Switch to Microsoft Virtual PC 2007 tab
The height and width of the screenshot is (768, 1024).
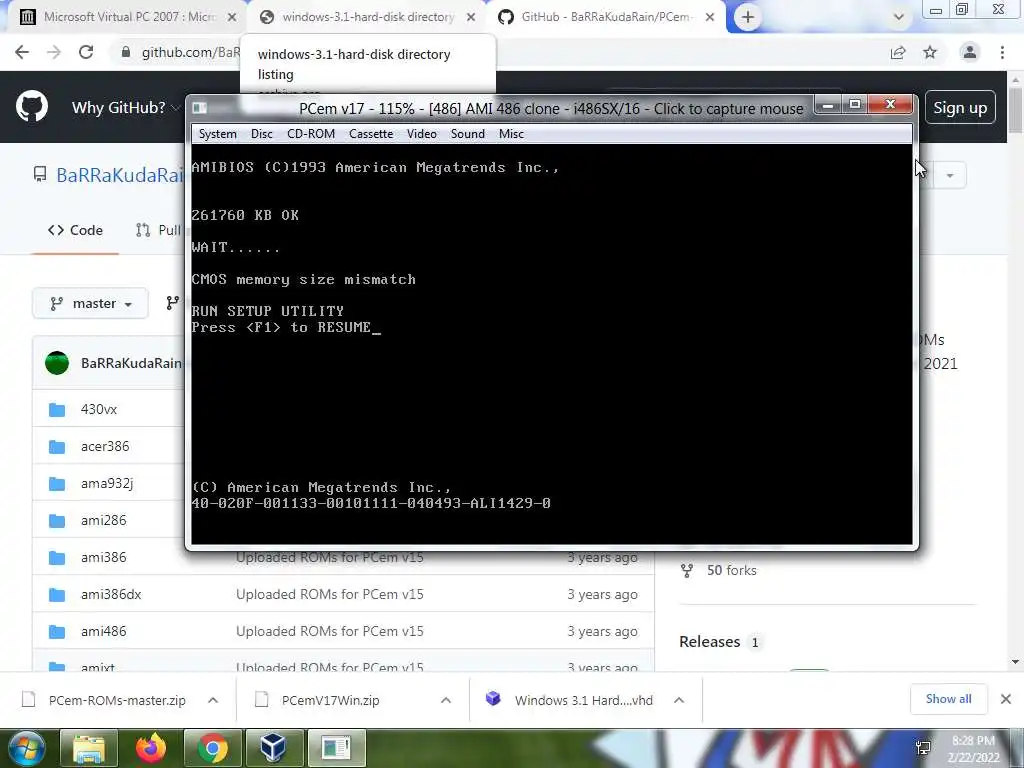pyautogui.click(x=128, y=17)
